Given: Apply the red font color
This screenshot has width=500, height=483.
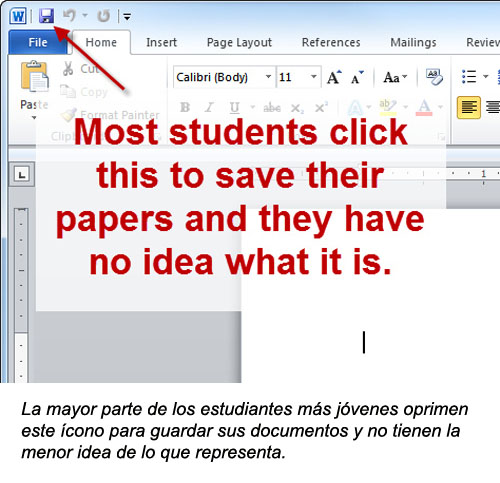Looking at the screenshot, I should click(x=424, y=107).
